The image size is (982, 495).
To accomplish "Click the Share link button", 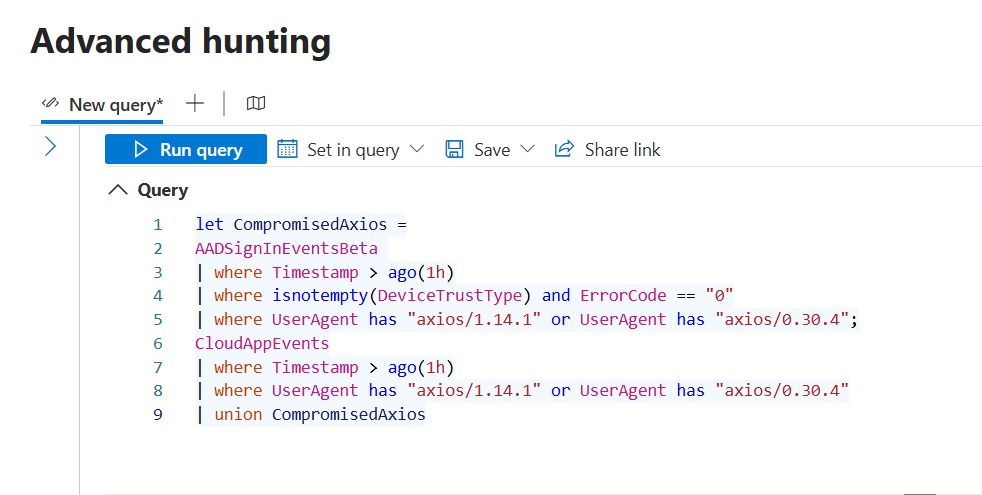I will (607, 149).
